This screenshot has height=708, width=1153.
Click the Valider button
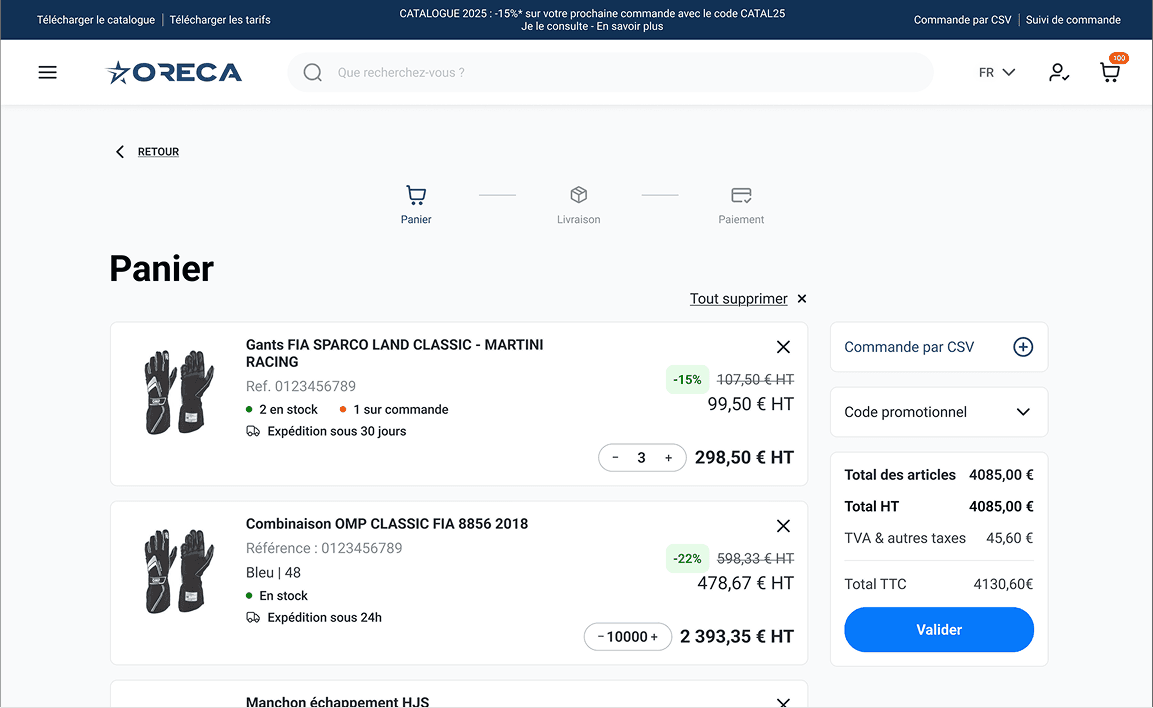point(939,629)
